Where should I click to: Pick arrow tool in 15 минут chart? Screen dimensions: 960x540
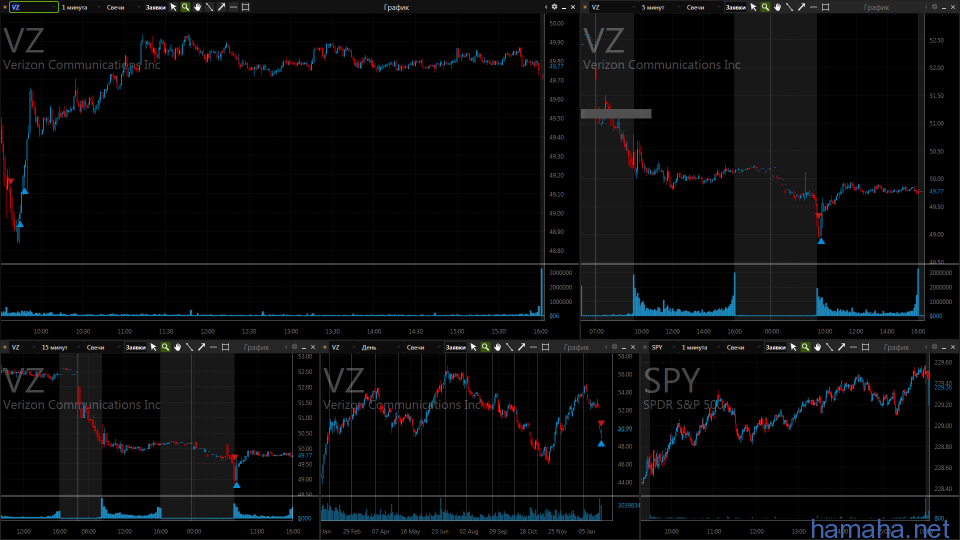tap(201, 347)
